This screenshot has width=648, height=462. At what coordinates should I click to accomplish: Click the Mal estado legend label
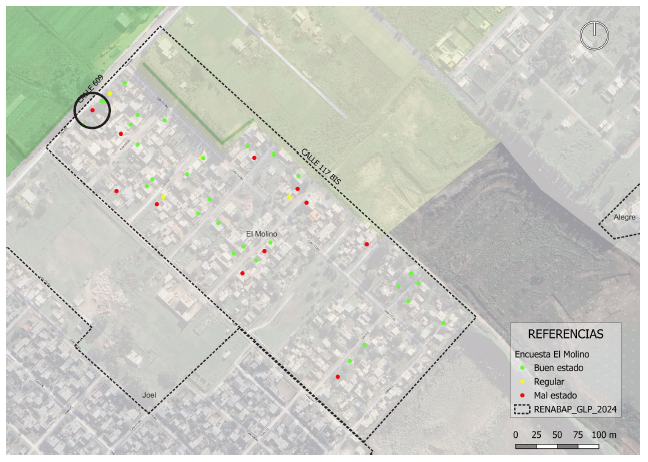pyautogui.click(x=556, y=395)
